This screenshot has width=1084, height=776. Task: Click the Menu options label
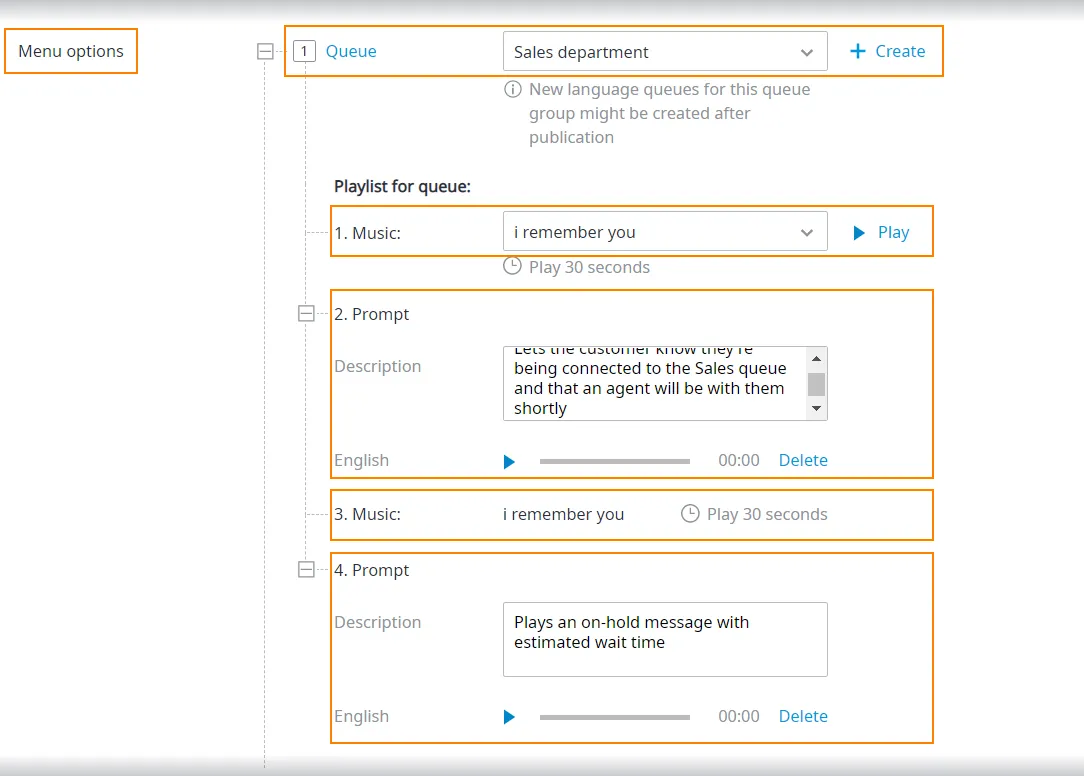71,51
